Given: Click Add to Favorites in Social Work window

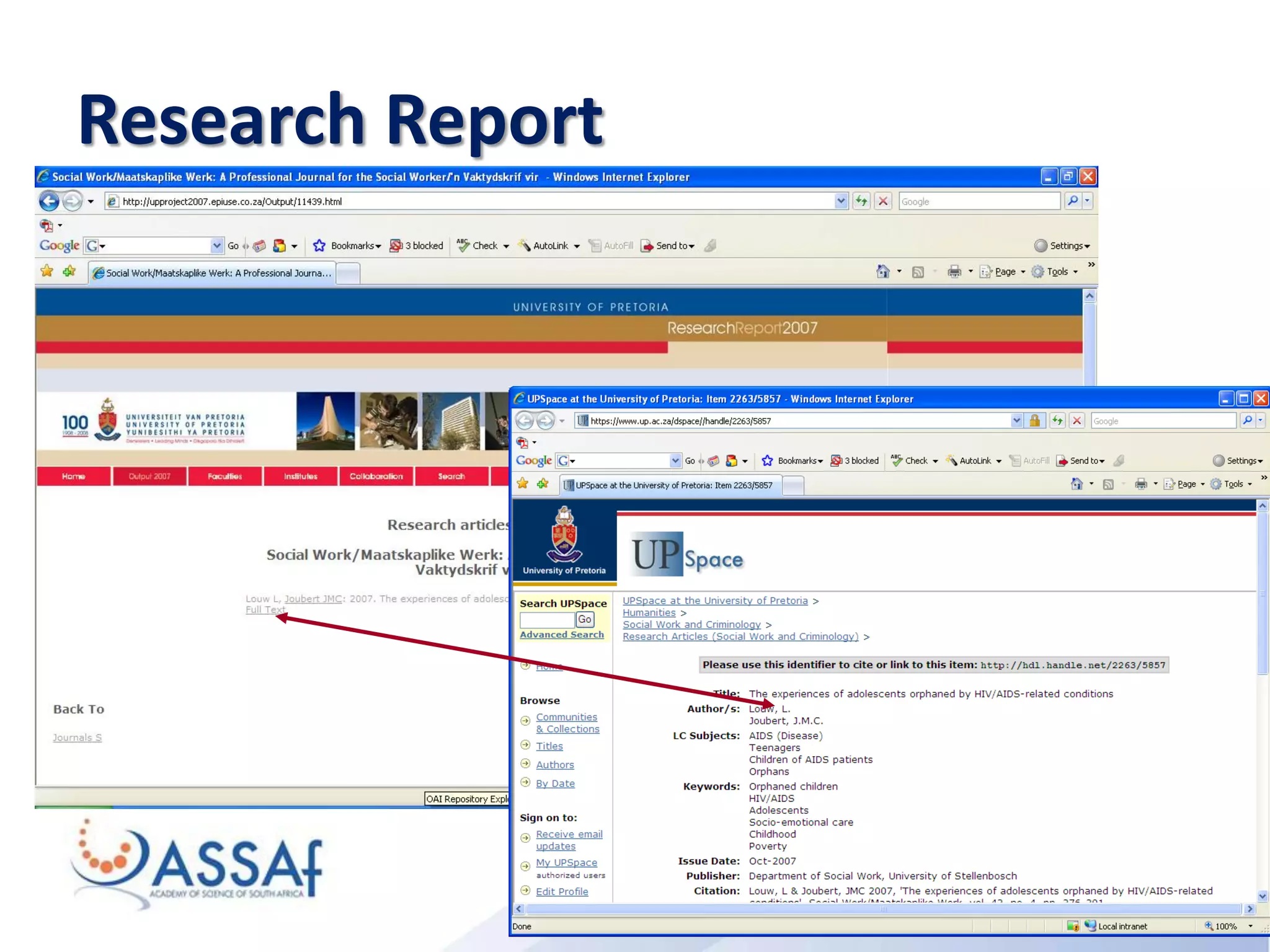Looking at the screenshot, I should pyautogui.click(x=69, y=271).
